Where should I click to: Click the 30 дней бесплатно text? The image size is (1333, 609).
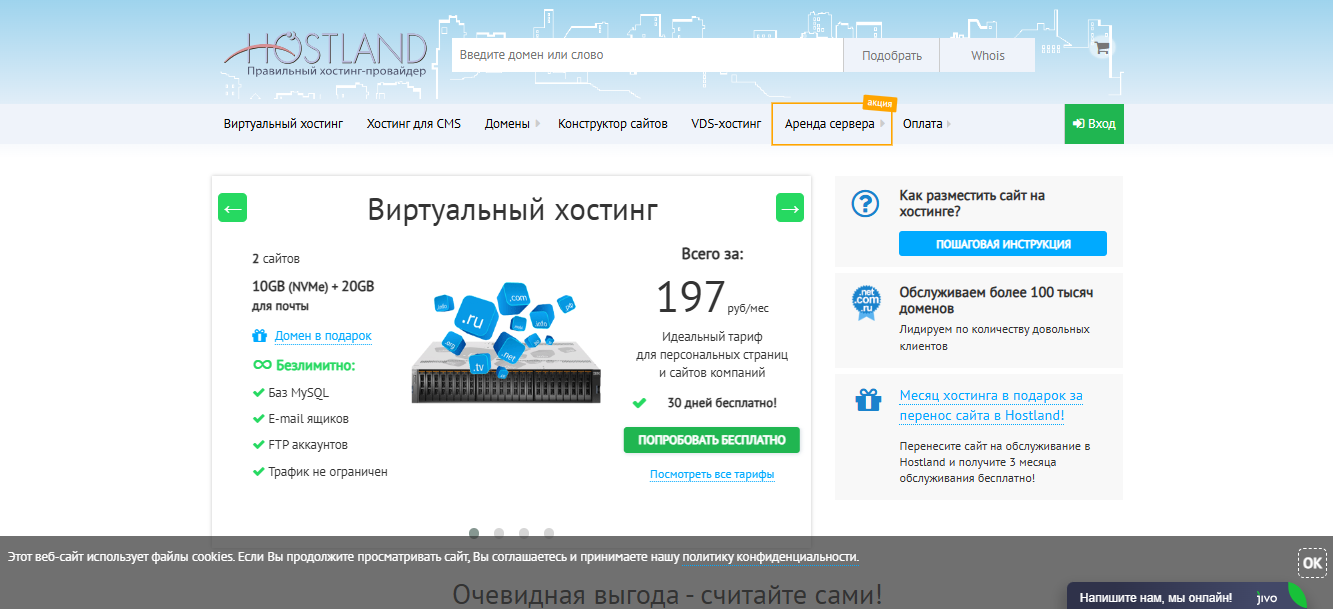click(722, 403)
